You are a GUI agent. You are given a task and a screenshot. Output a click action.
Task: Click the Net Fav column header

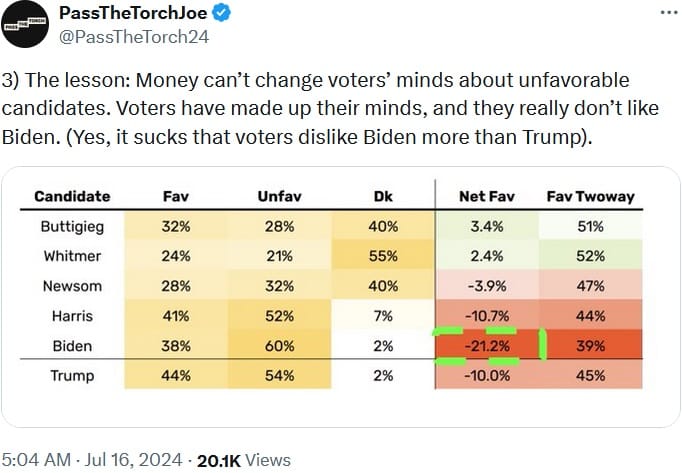point(485,196)
